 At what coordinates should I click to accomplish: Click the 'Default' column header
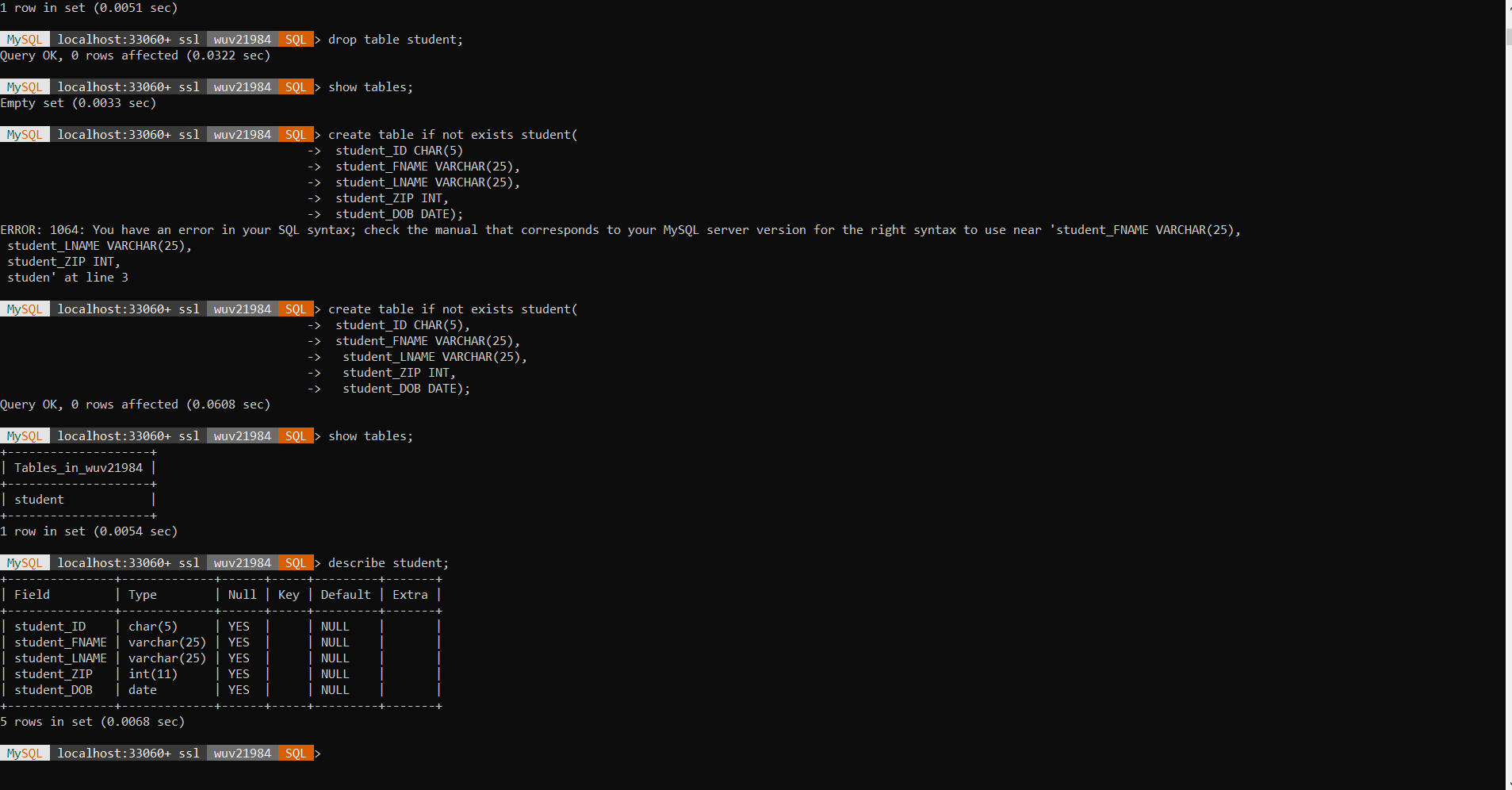(x=346, y=595)
